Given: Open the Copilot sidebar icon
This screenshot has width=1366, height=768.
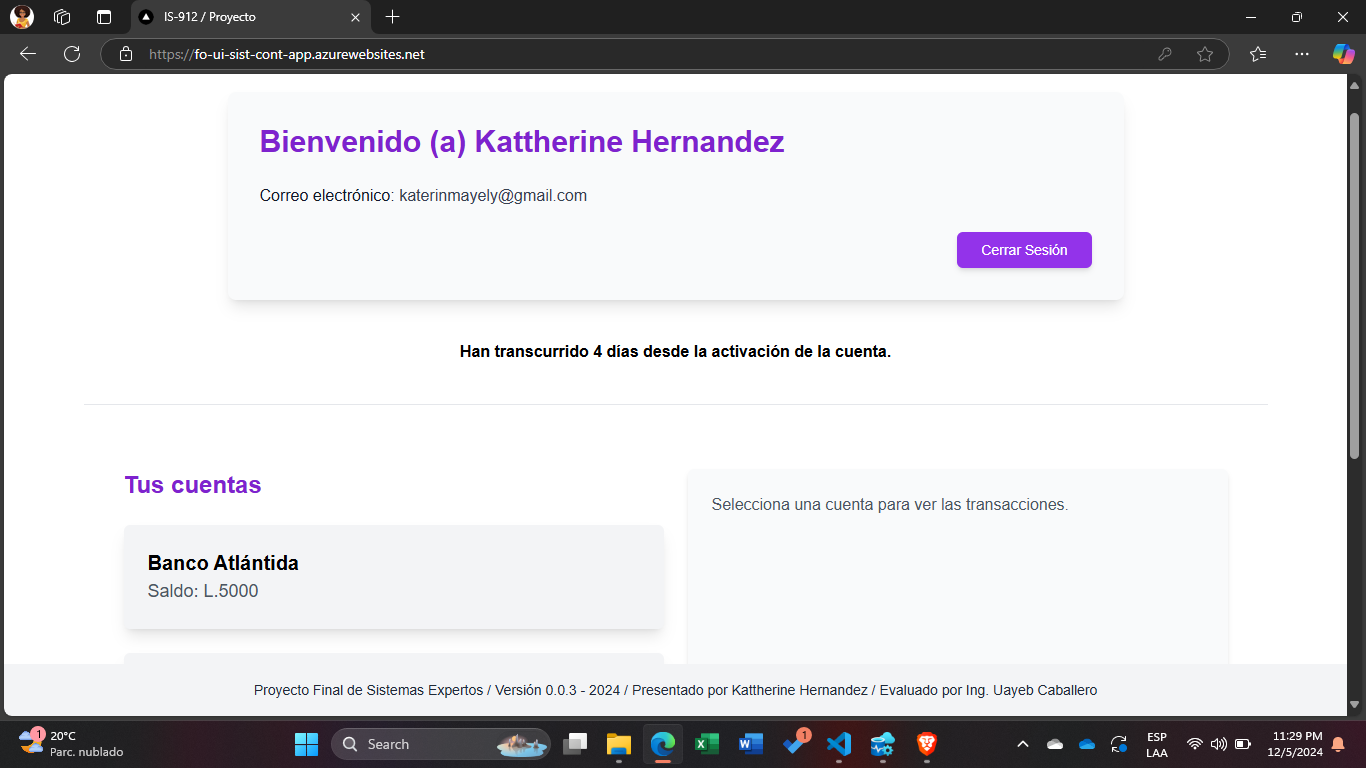Looking at the screenshot, I should pos(1343,54).
